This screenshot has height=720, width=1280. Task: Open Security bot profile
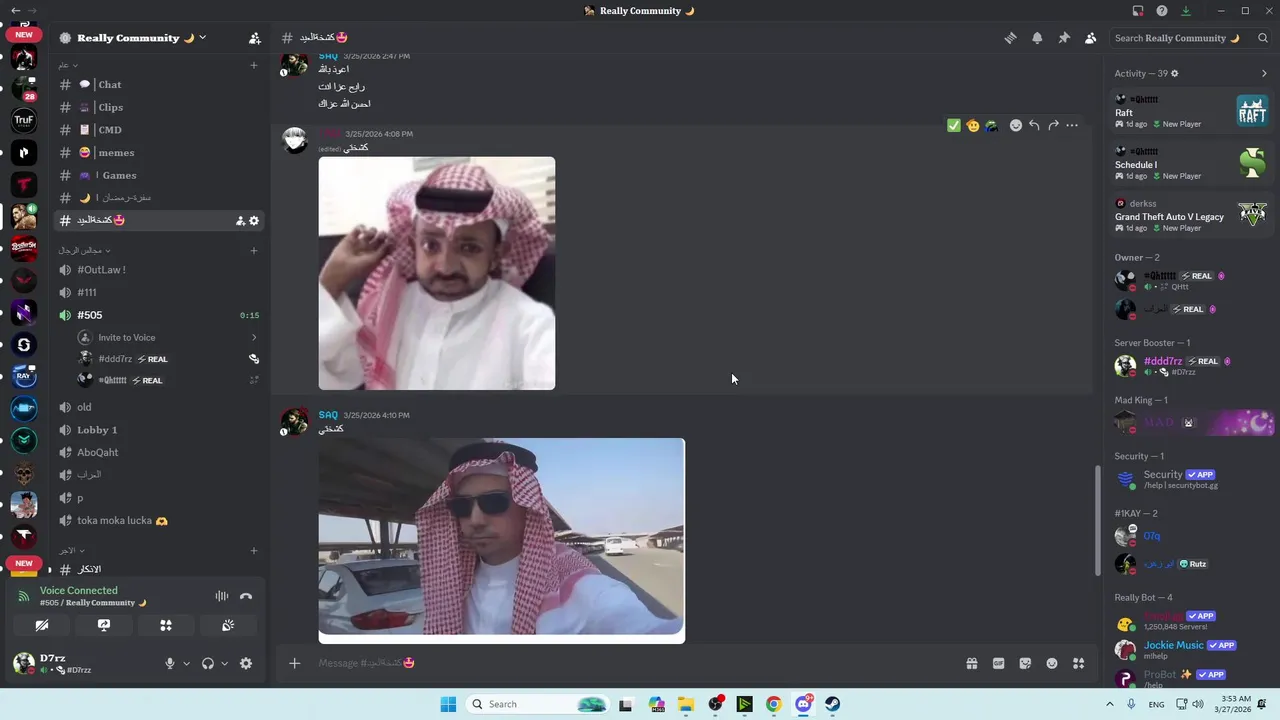1191,479
